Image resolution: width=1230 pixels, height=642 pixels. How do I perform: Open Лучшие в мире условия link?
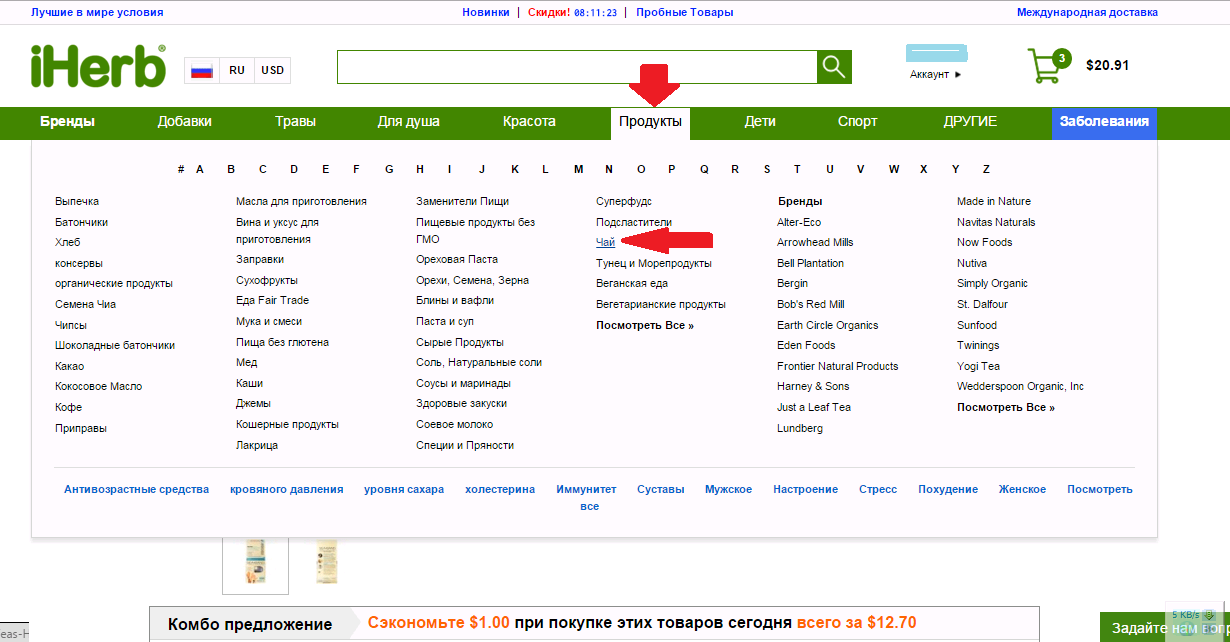point(97,12)
